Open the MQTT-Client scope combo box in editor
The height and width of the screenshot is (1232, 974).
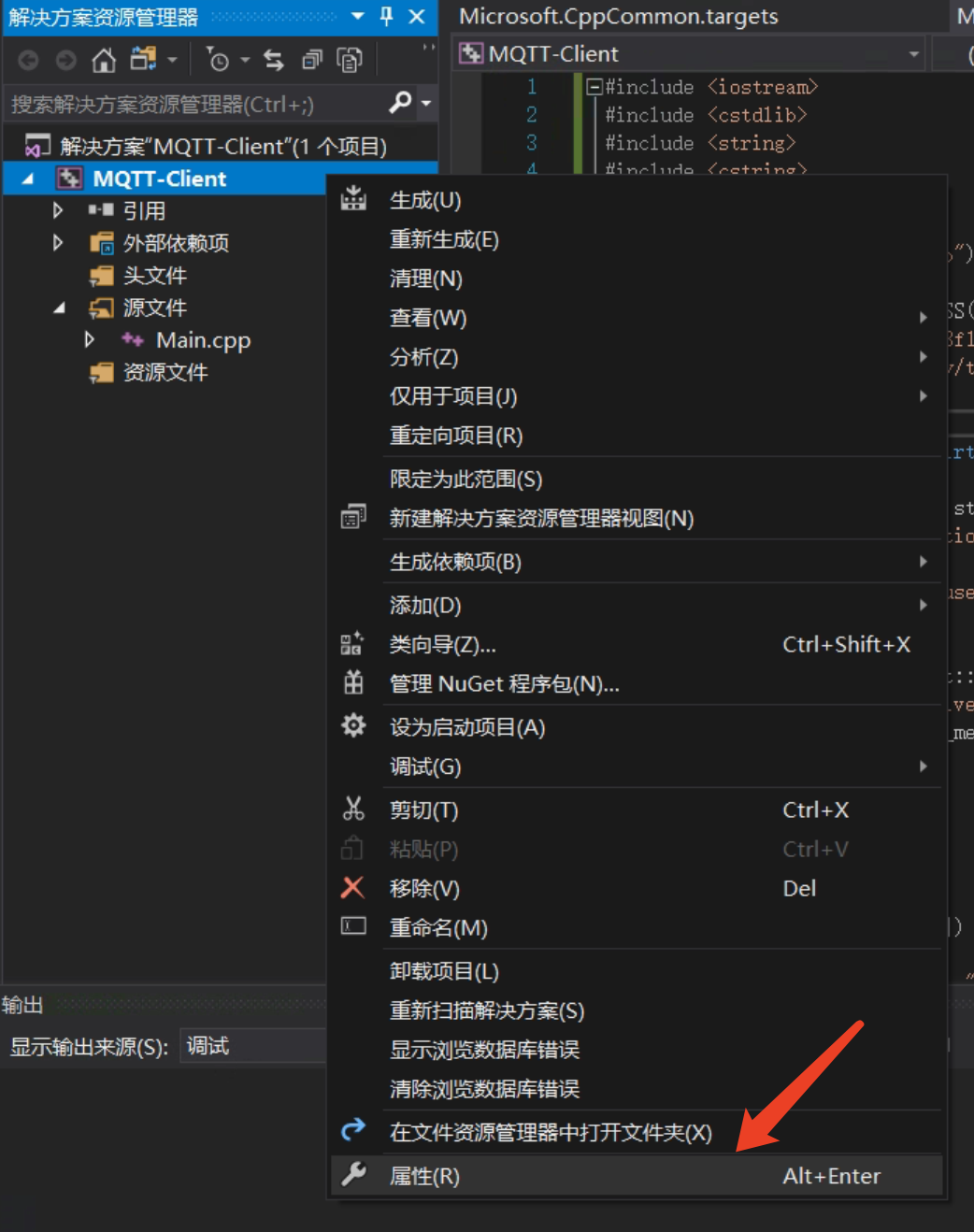click(689, 54)
